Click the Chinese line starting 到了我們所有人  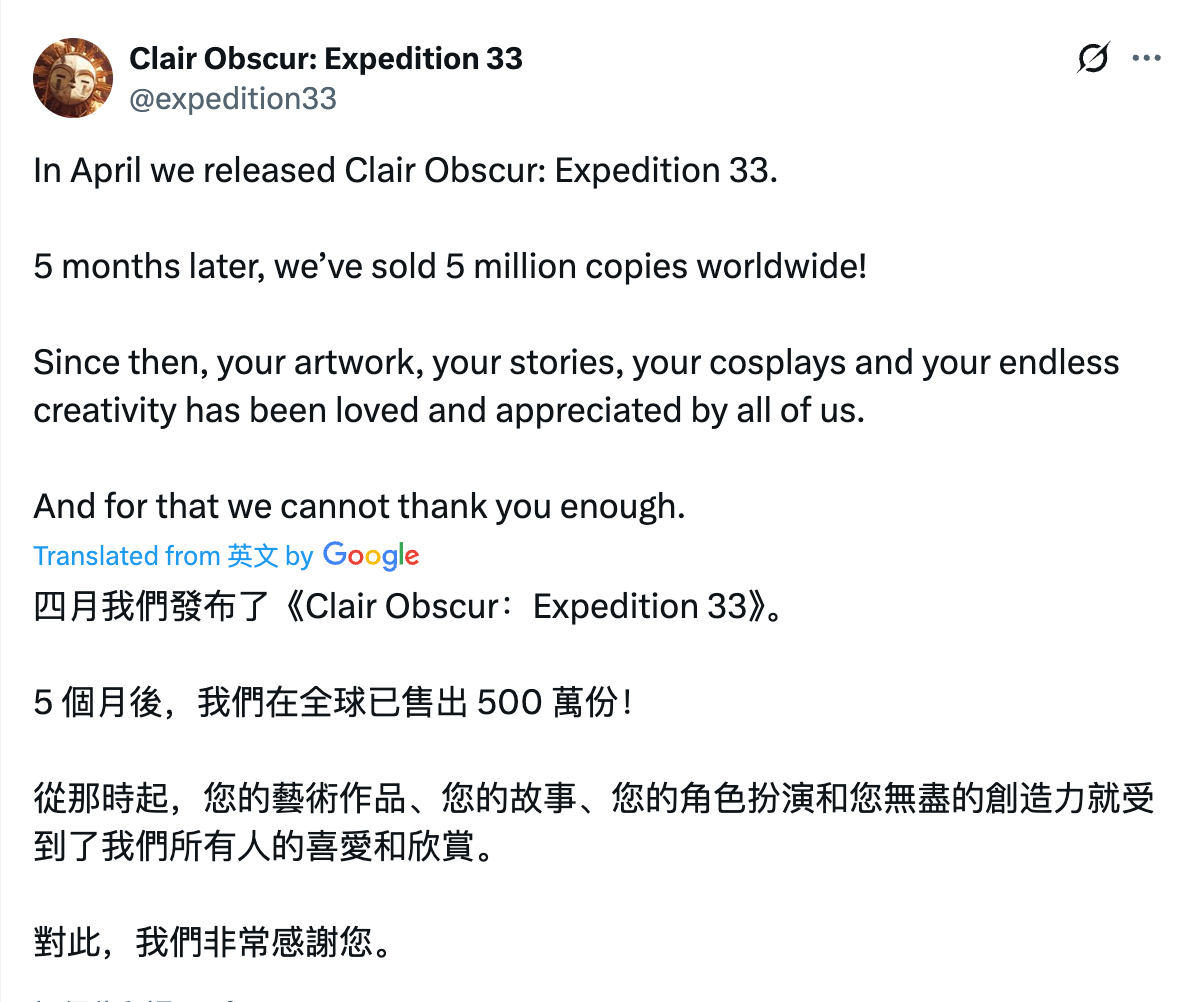click(x=263, y=847)
